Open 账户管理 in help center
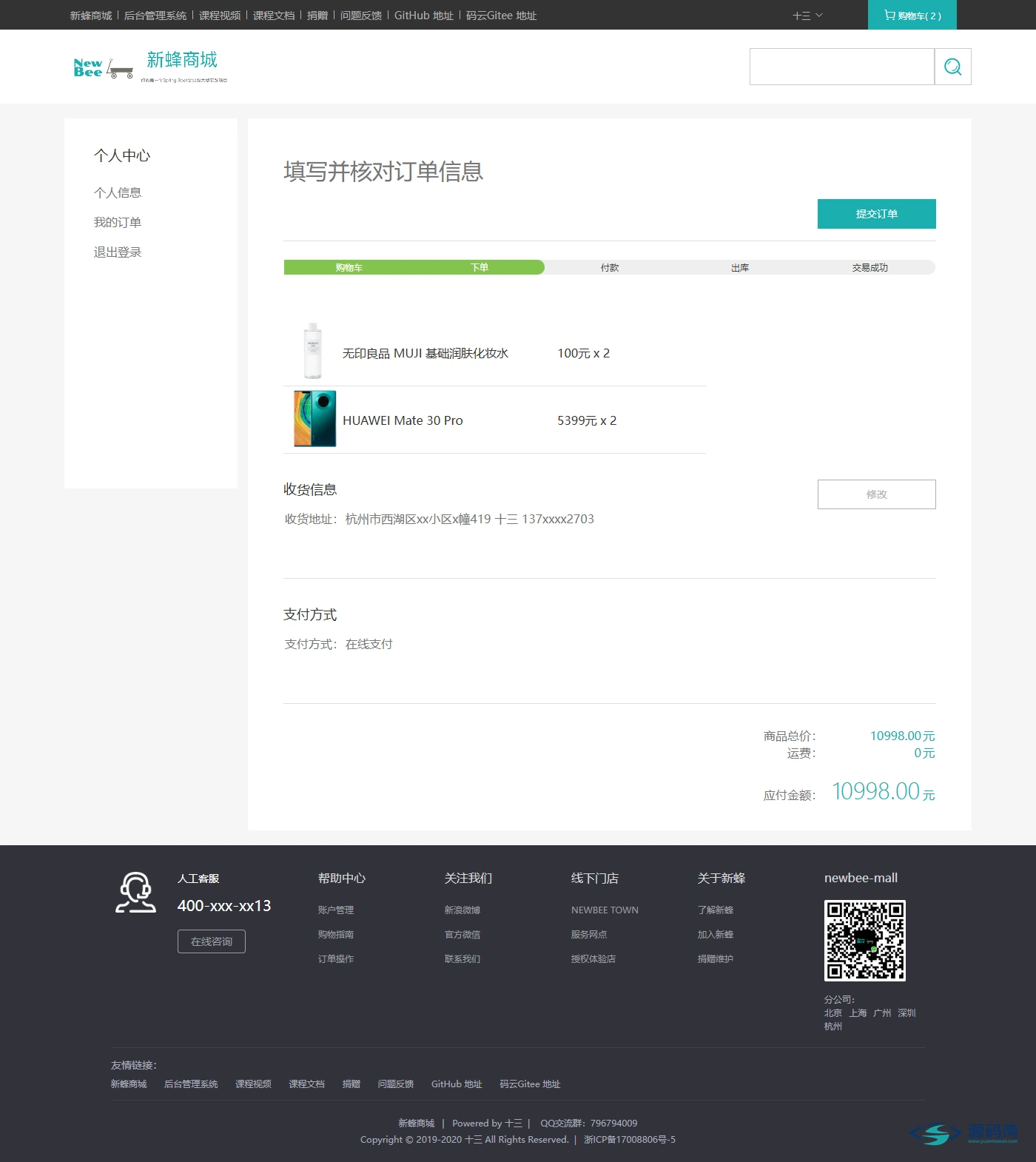The height and width of the screenshot is (1162, 1036). 336,910
